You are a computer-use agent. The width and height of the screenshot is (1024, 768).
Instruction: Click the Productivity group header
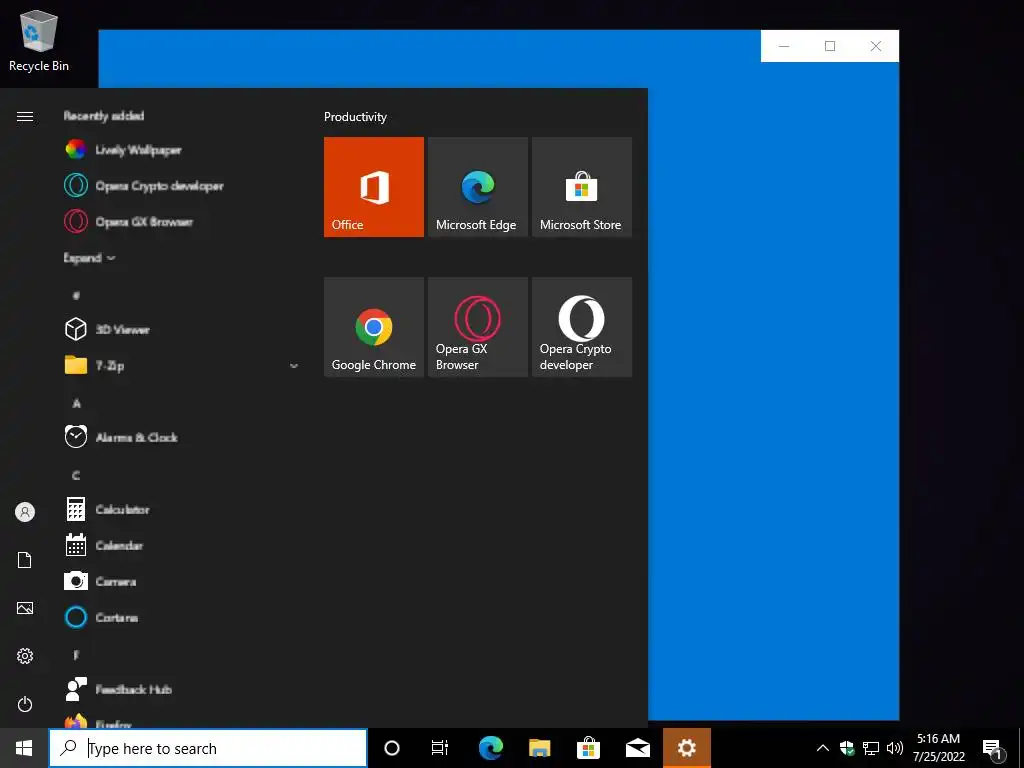(x=355, y=117)
